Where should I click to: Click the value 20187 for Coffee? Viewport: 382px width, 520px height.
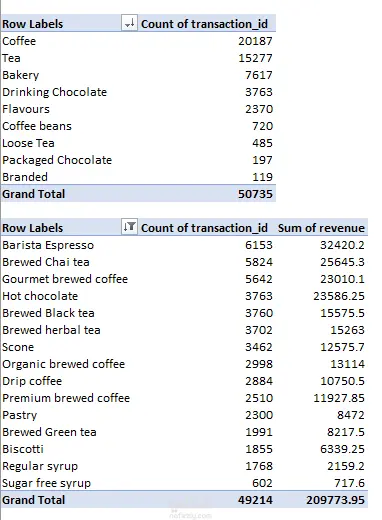255,41
